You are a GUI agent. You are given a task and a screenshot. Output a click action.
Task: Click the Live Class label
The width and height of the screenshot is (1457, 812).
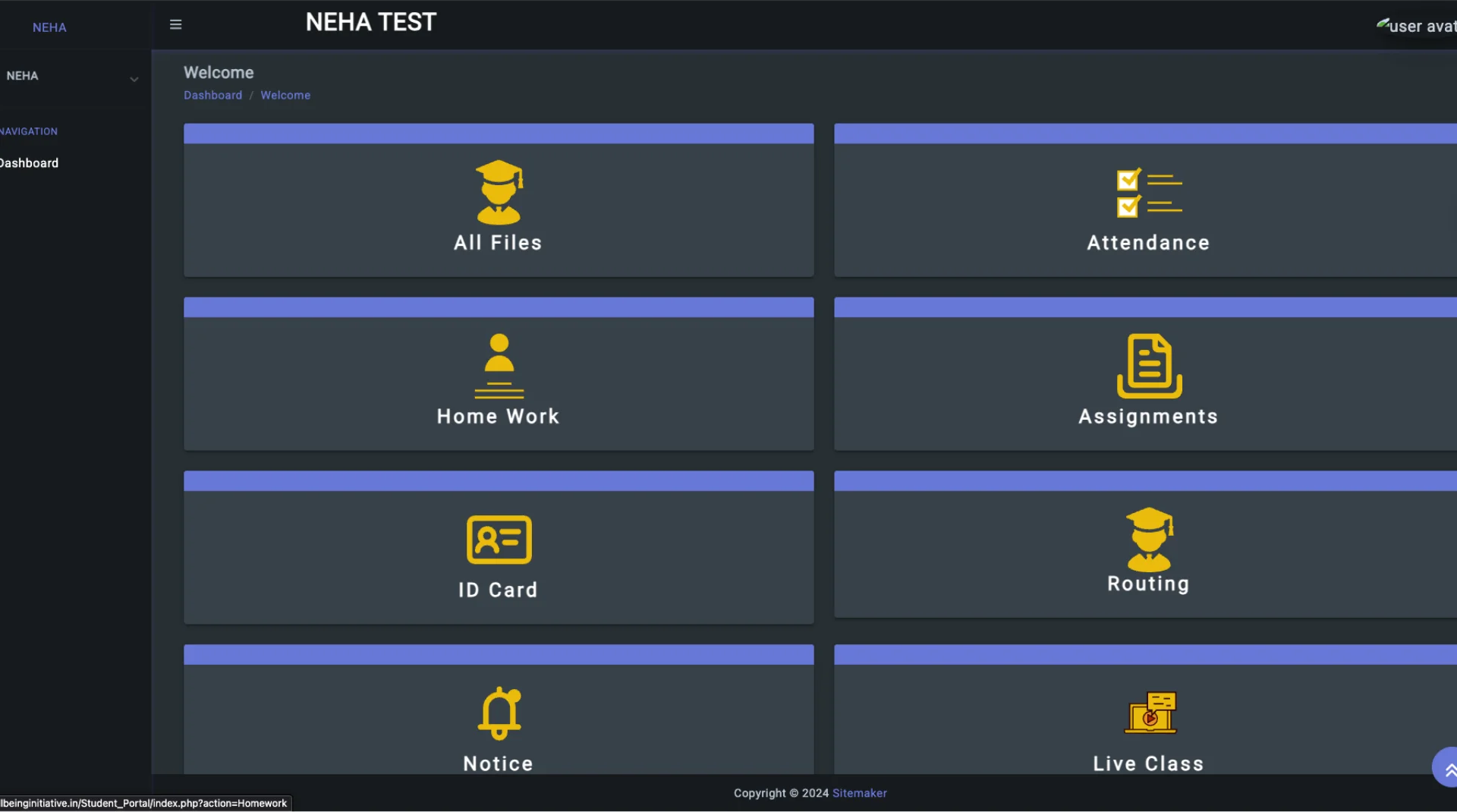1148,764
